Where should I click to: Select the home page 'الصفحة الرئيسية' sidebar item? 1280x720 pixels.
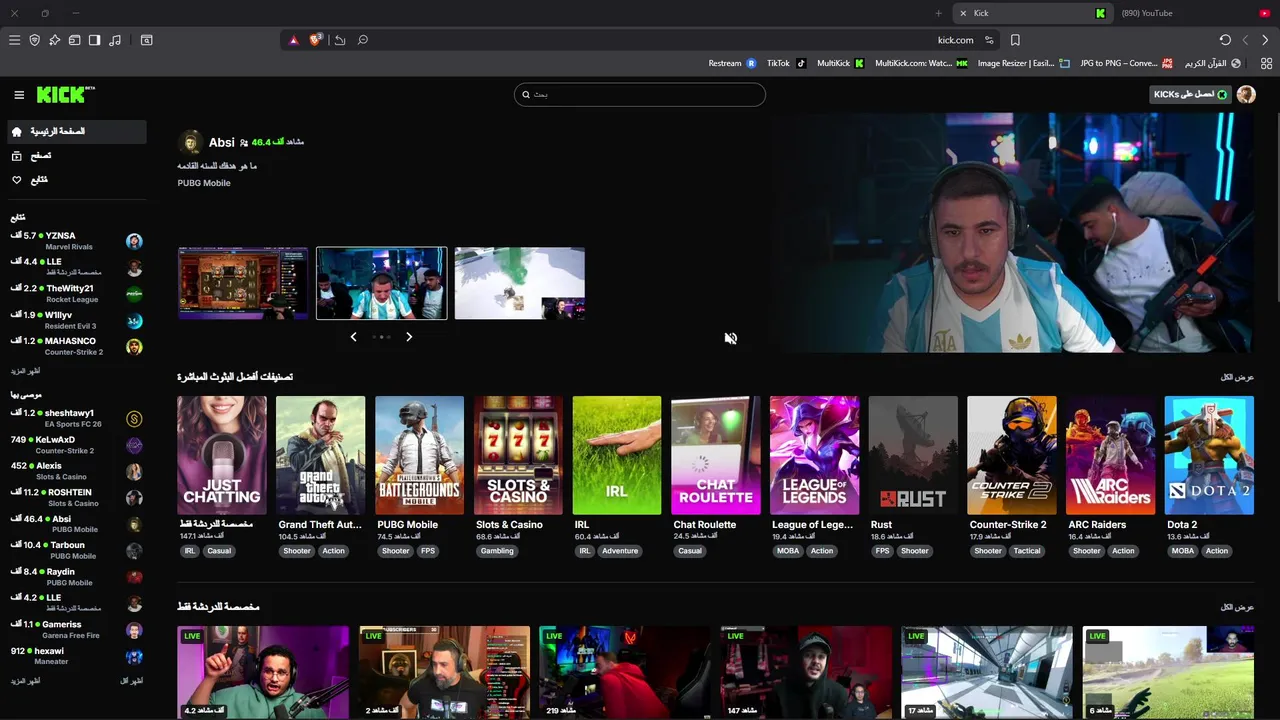(x=77, y=132)
